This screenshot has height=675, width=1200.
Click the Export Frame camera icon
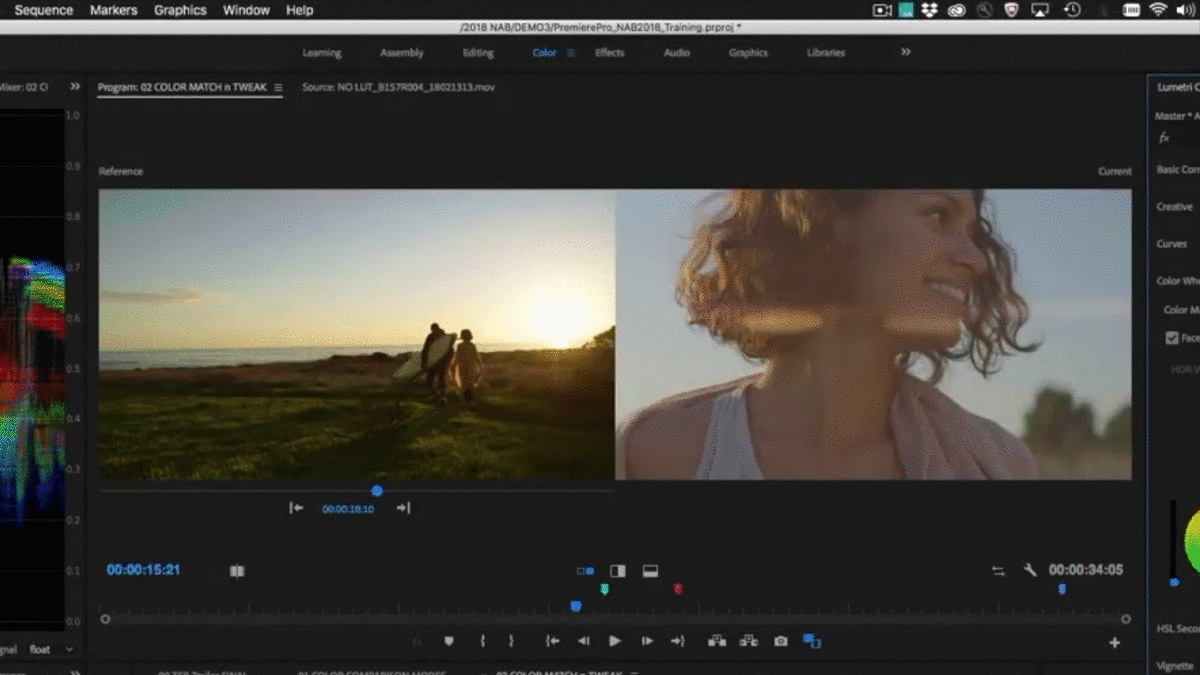780,641
